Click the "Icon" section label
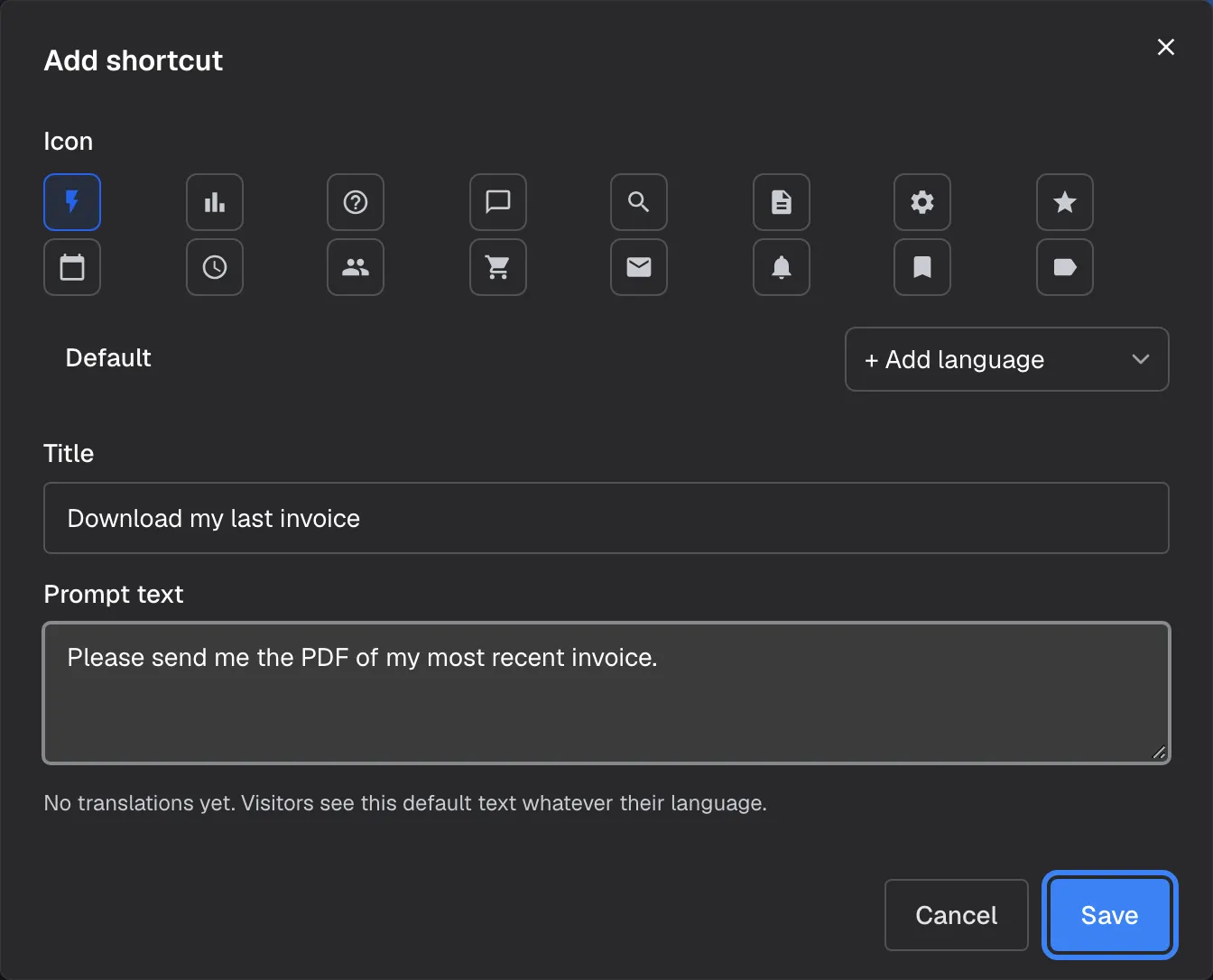1213x980 pixels. click(69, 142)
